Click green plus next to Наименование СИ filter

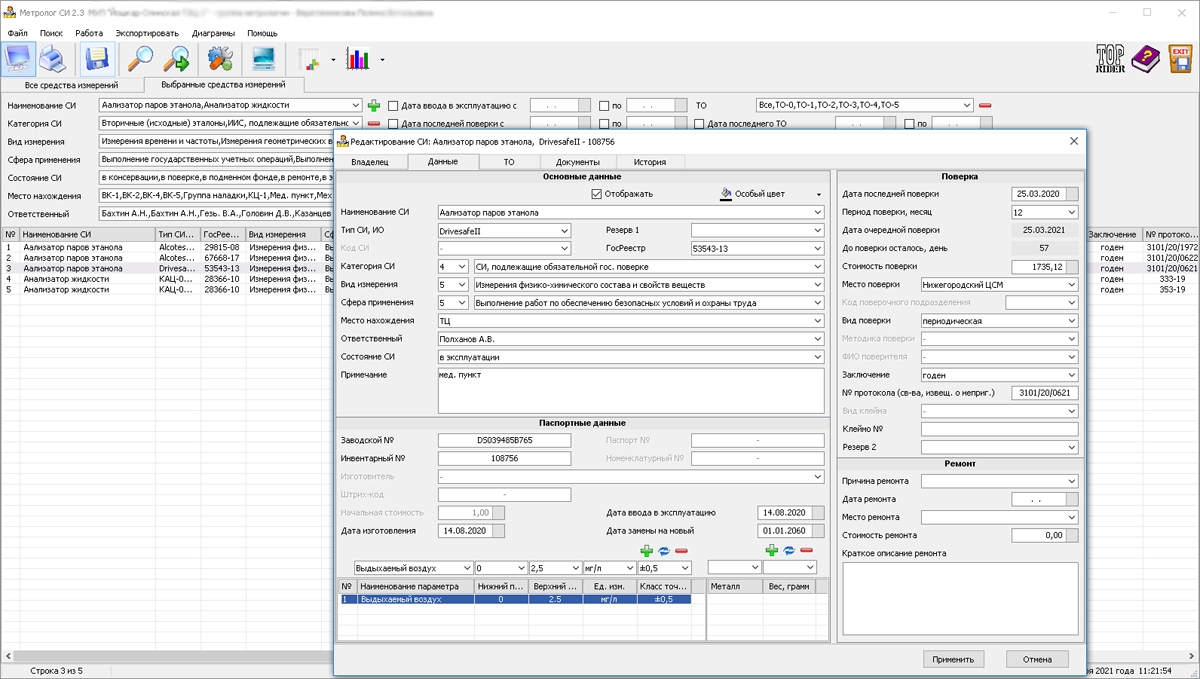coord(374,105)
